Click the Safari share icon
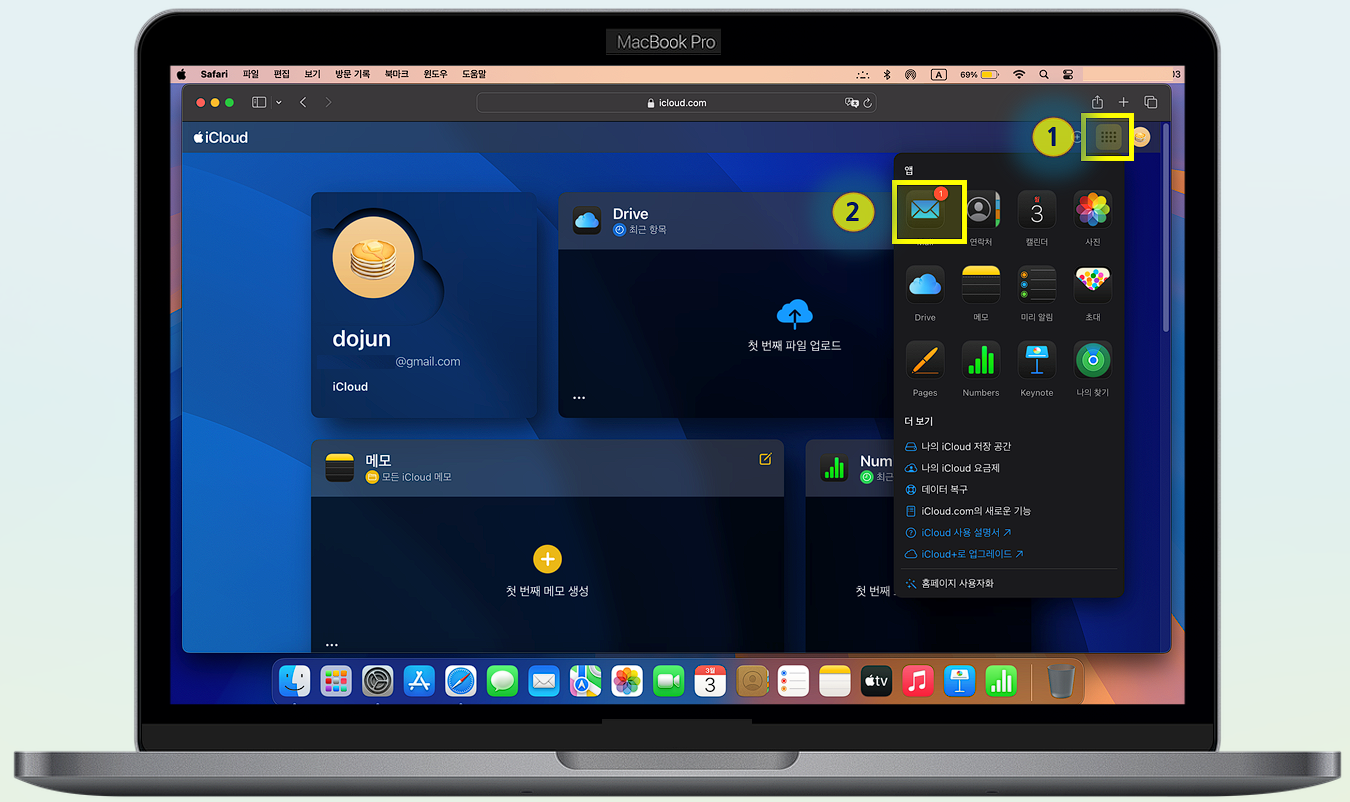Screen dimensions: 1350x802 tap(1097, 102)
